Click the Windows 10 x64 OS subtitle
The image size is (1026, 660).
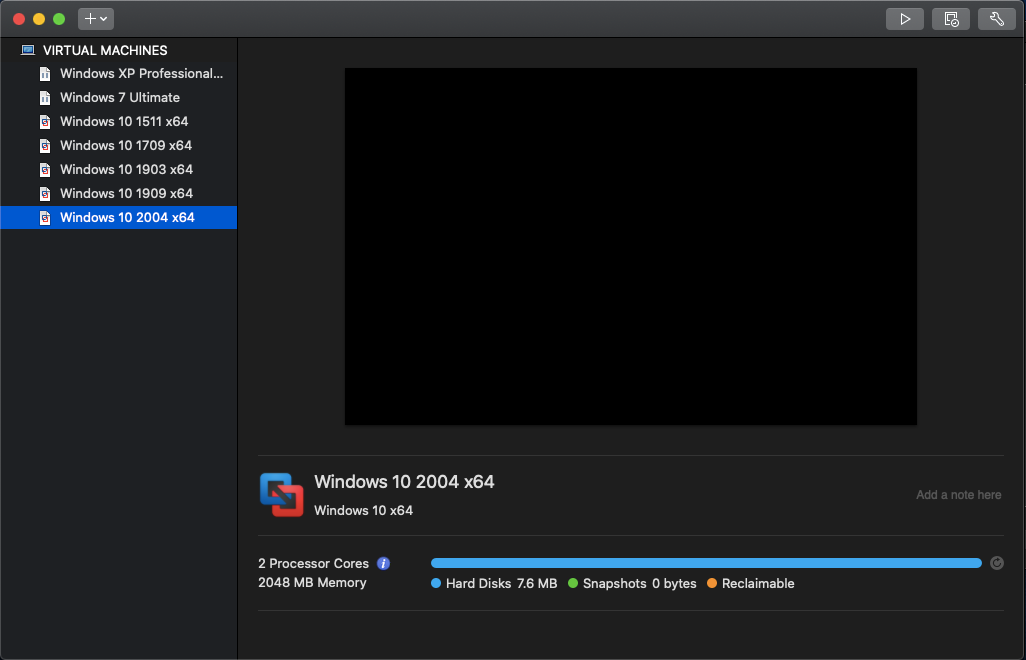click(363, 510)
